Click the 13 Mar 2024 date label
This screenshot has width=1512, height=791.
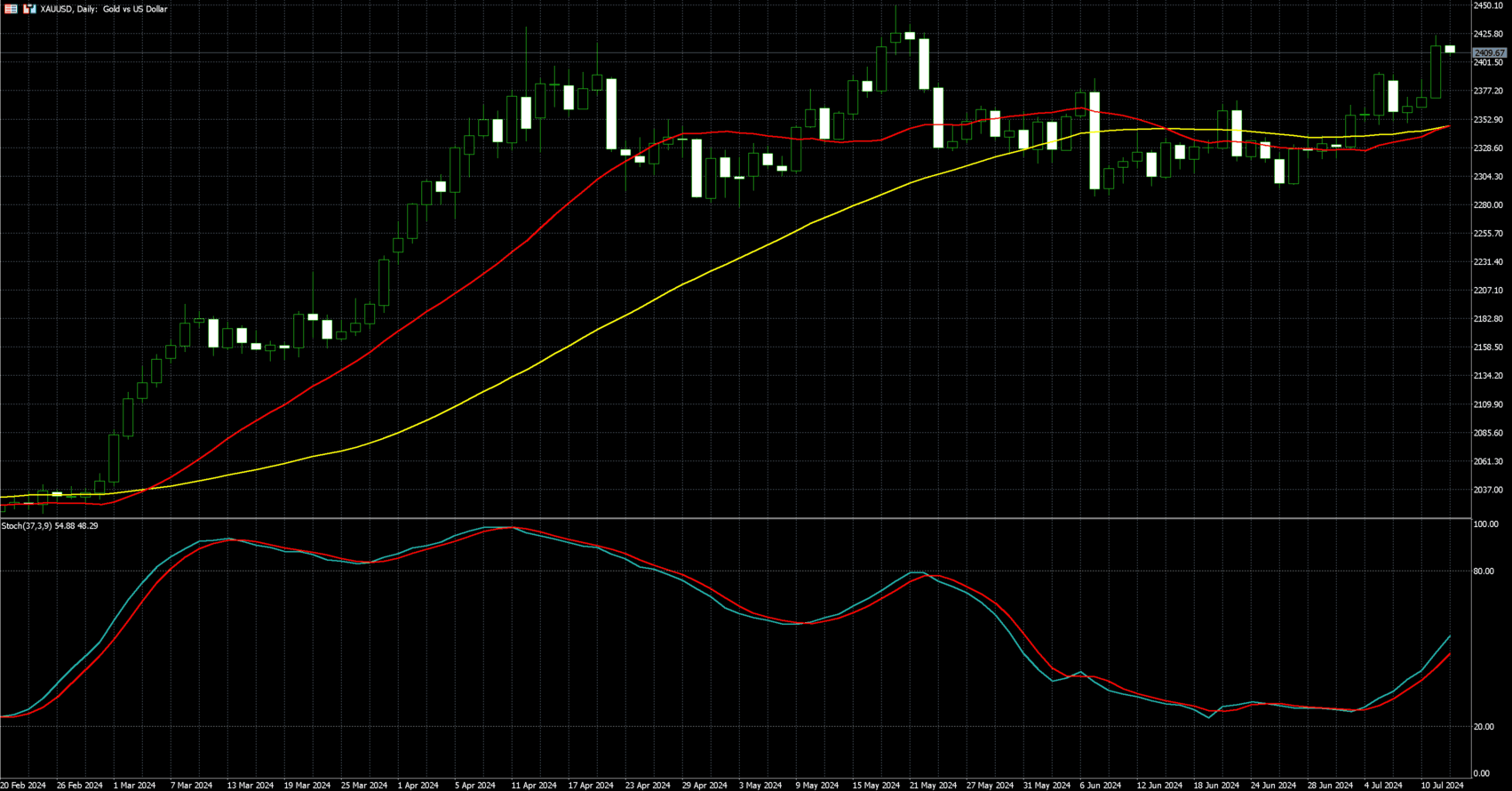251,786
